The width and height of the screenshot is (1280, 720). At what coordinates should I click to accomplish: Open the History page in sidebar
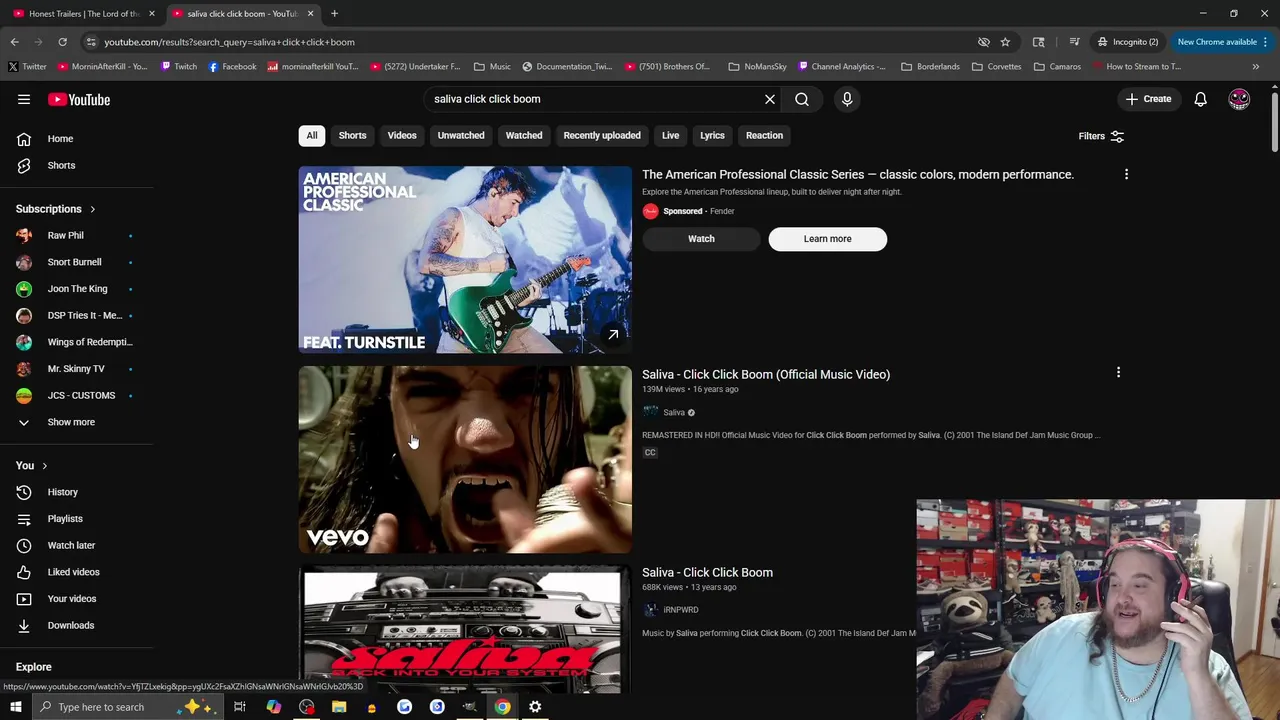(62, 492)
